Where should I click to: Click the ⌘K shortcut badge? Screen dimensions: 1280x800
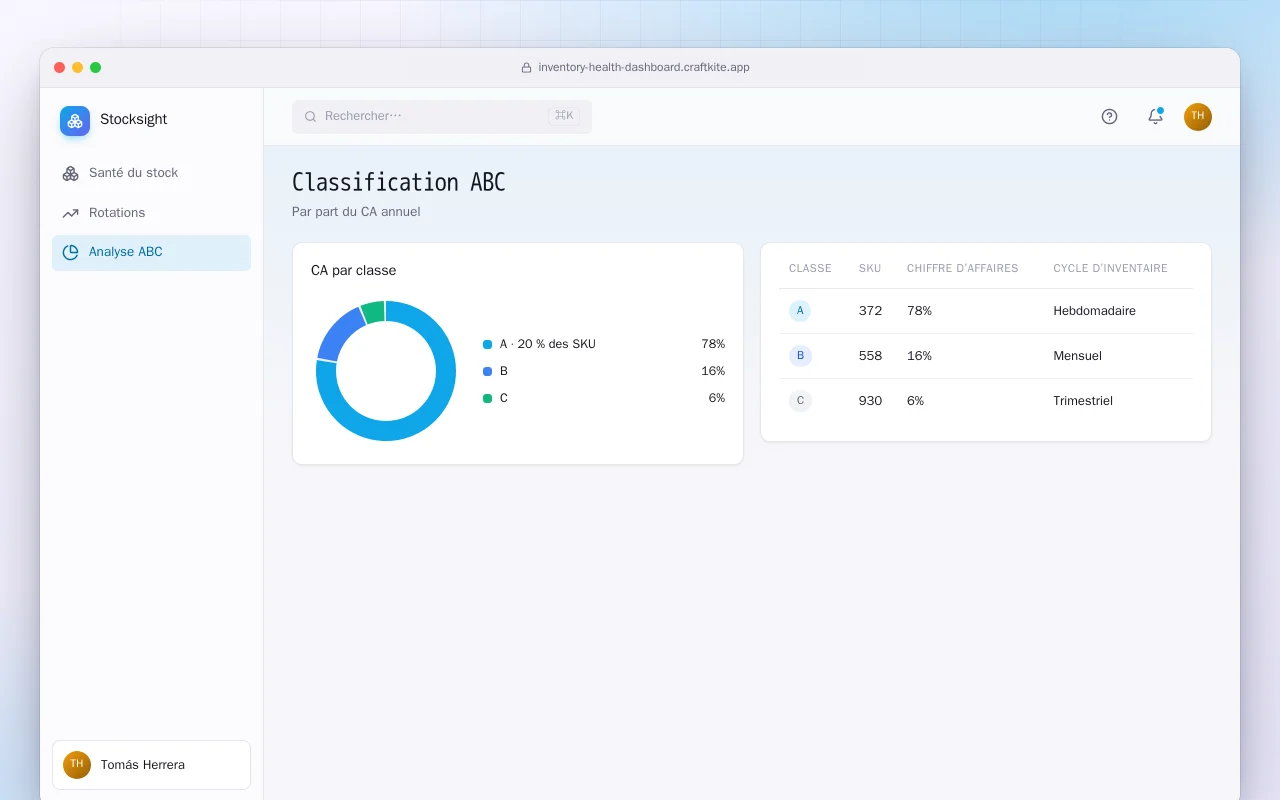click(x=564, y=116)
